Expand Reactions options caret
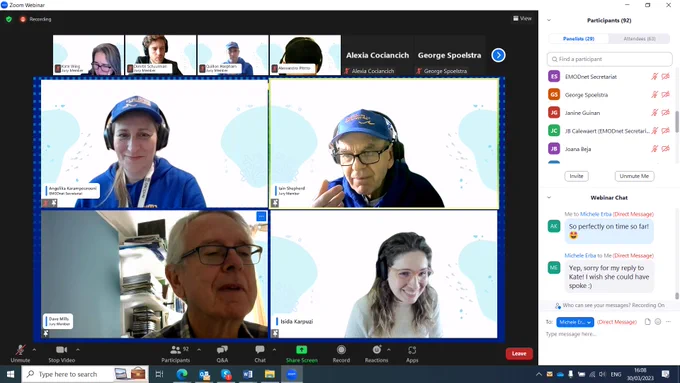The image size is (680, 383). pyautogui.click(x=389, y=350)
